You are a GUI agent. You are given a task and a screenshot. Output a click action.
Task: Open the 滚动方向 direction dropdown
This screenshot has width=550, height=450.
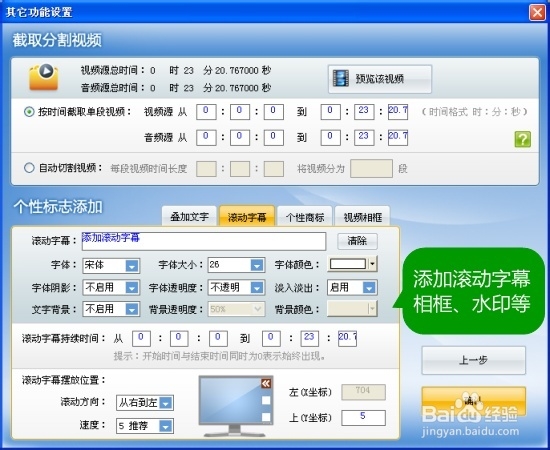[x=145, y=403]
